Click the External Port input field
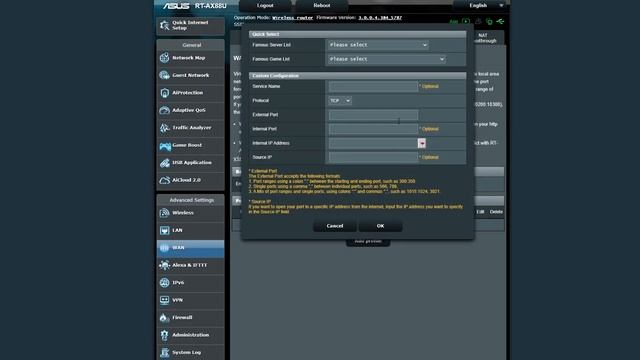 [373, 115]
